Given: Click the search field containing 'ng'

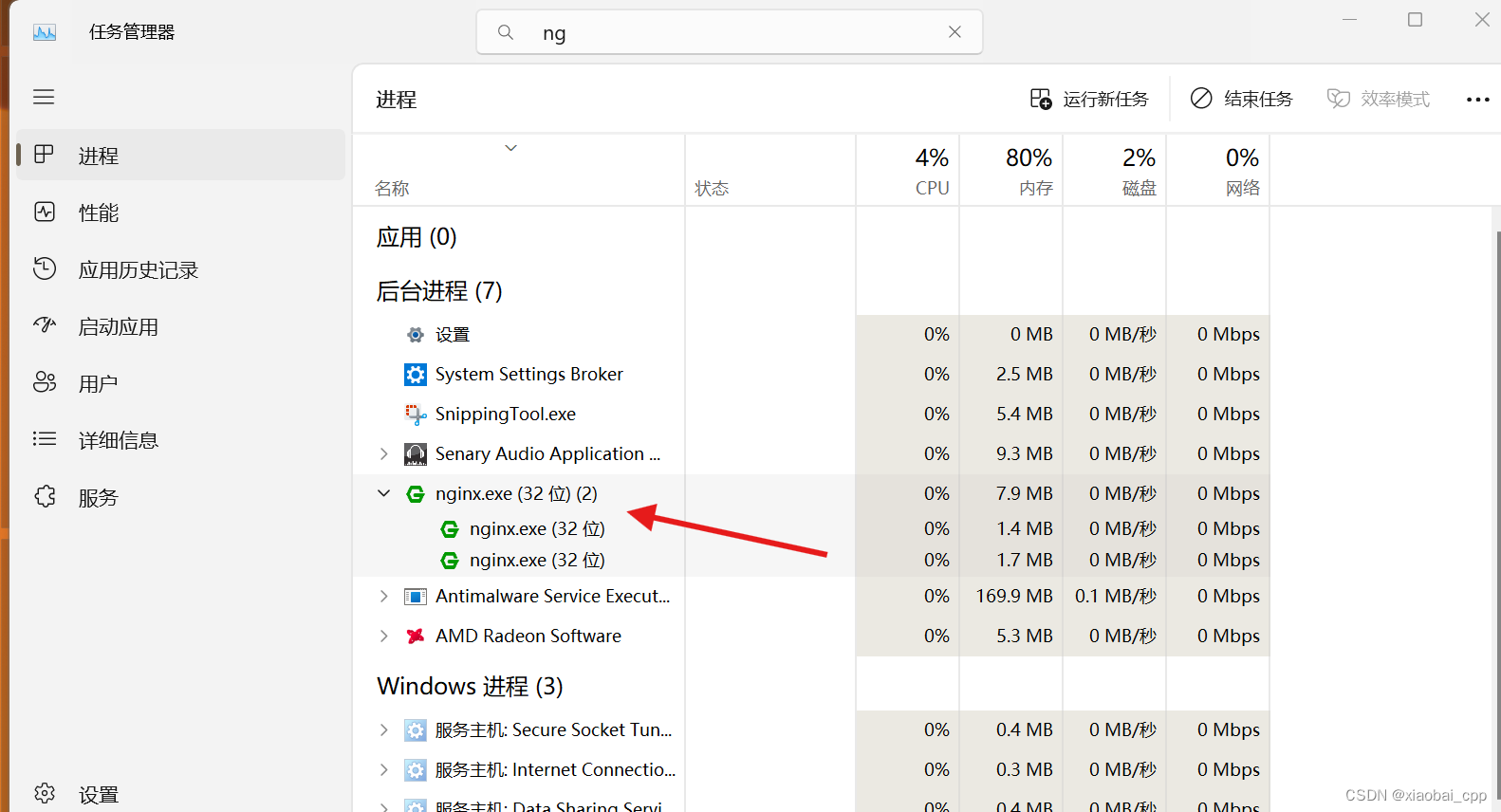Looking at the screenshot, I should tap(729, 32).
